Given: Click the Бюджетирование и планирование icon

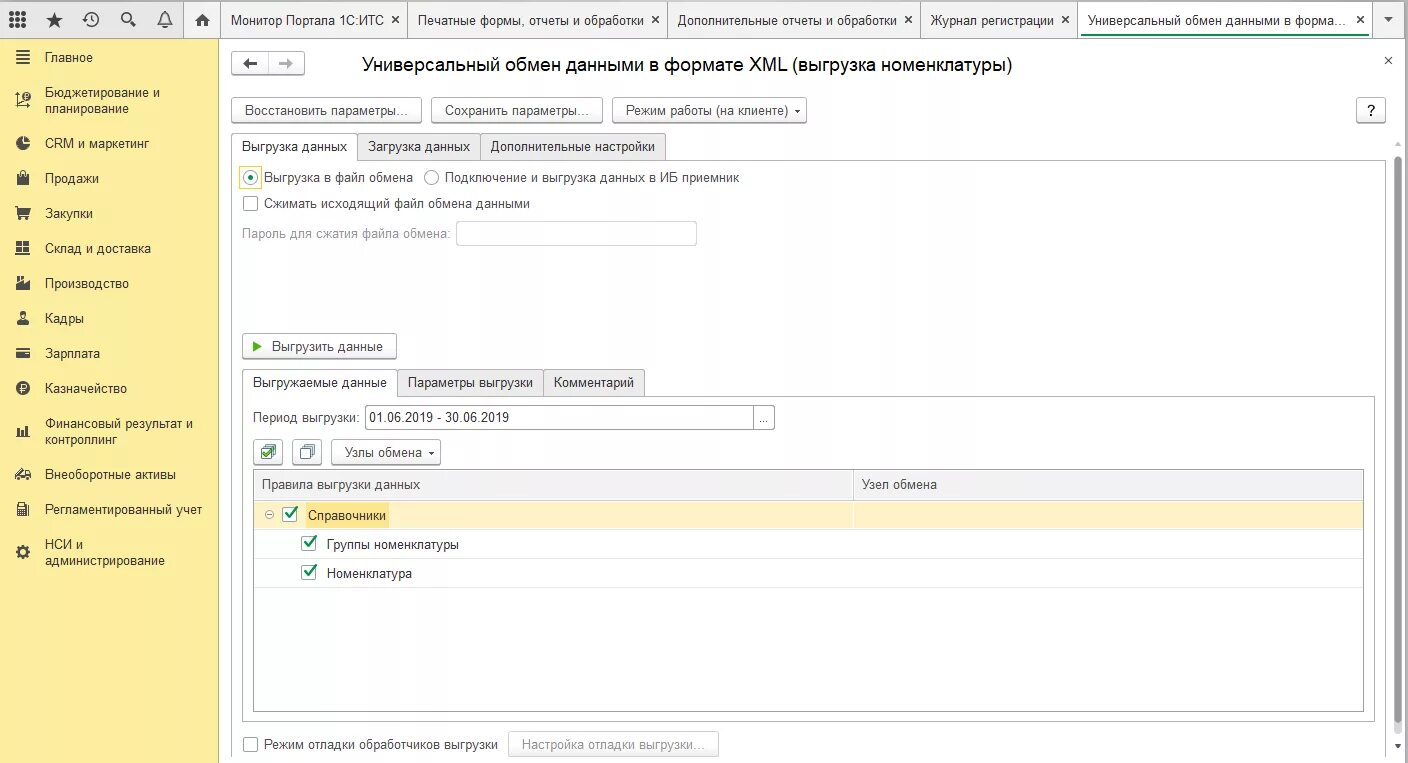Looking at the screenshot, I should (x=23, y=100).
